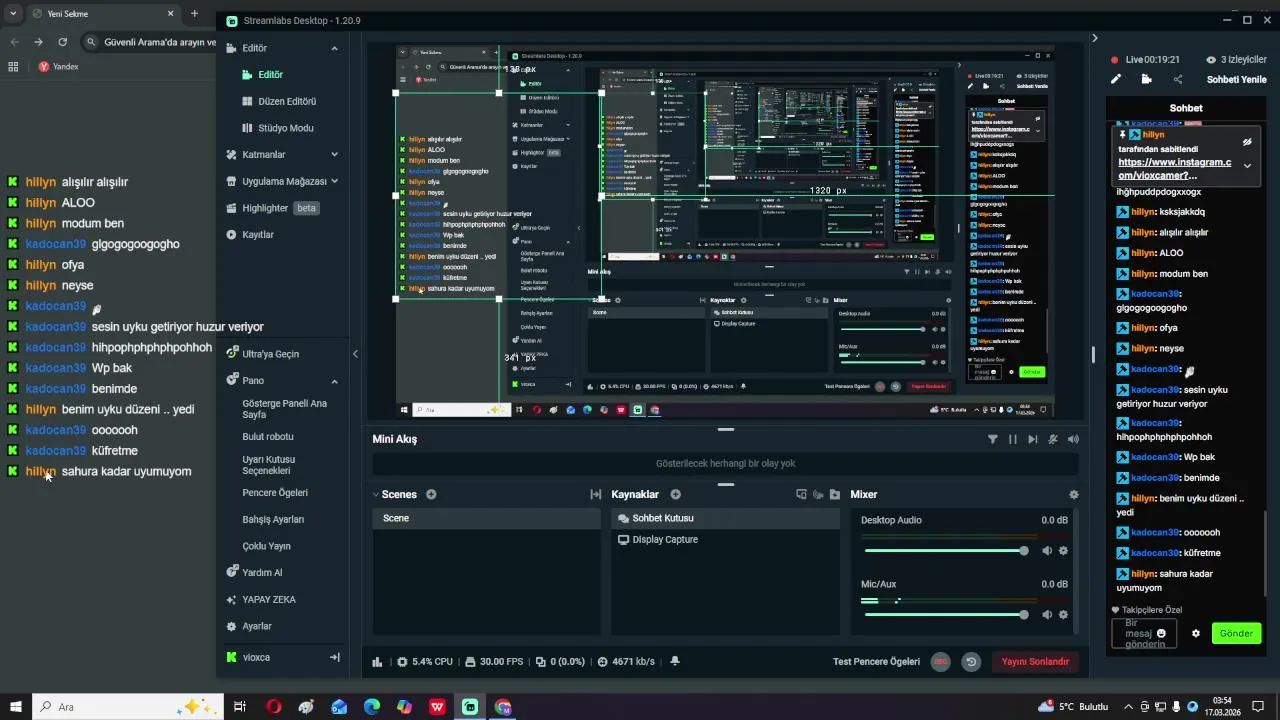Select the Sohbet Kutusu source
This screenshot has width=1280, height=720.
pos(726,518)
